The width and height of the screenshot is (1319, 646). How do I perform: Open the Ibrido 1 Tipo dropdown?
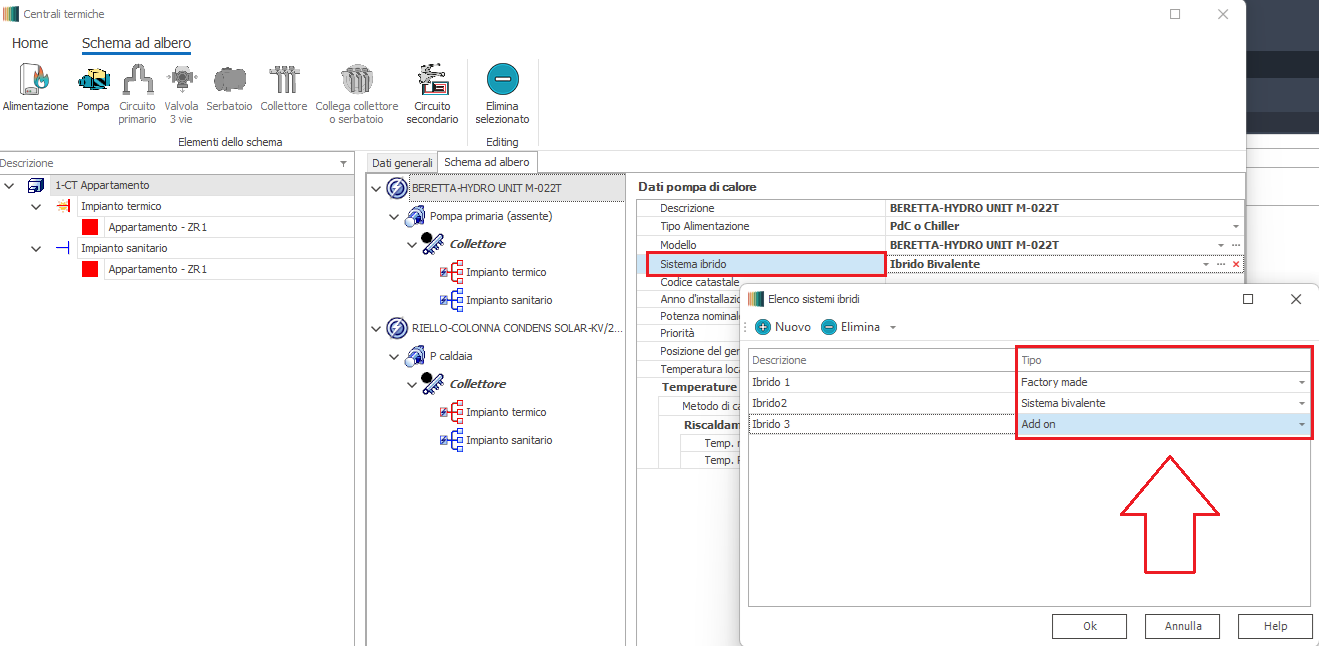pos(1301,383)
